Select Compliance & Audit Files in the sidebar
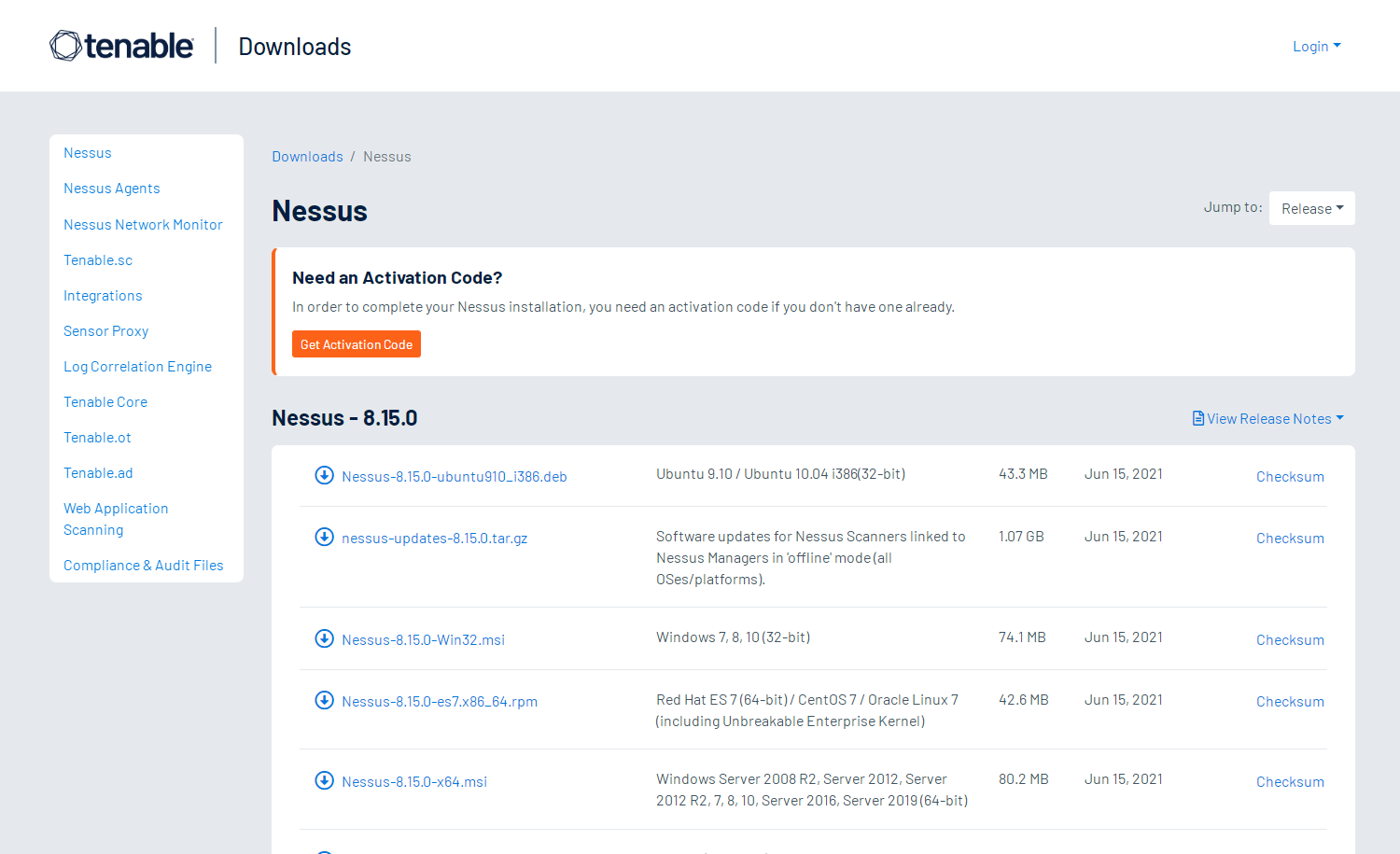This screenshot has width=1400, height=854. (143, 565)
